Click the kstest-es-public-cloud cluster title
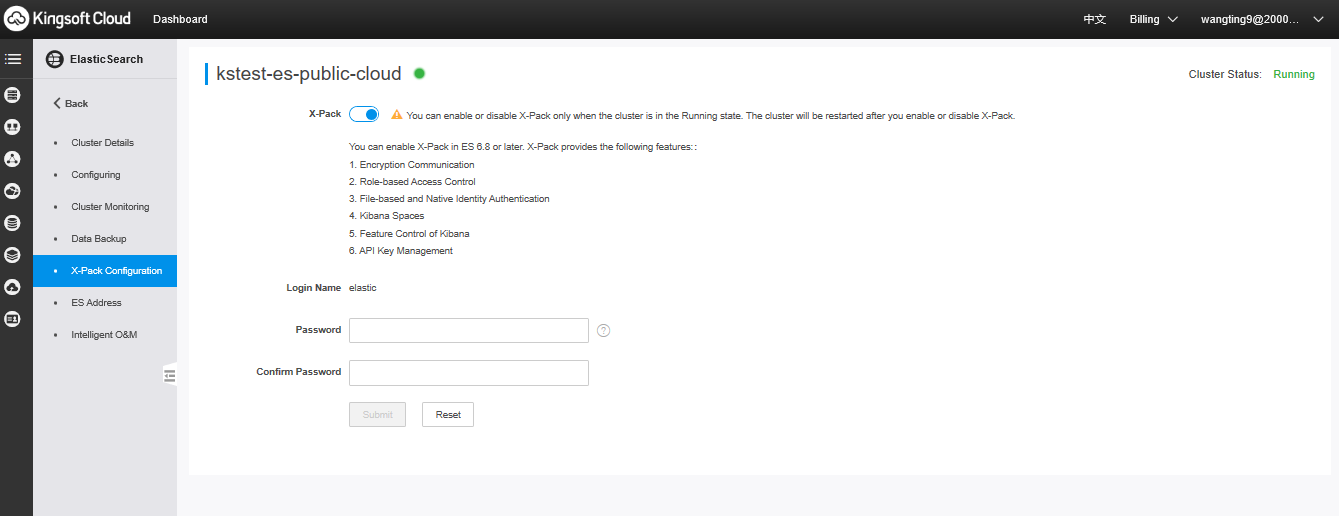The image size is (1339, 516). click(x=309, y=73)
